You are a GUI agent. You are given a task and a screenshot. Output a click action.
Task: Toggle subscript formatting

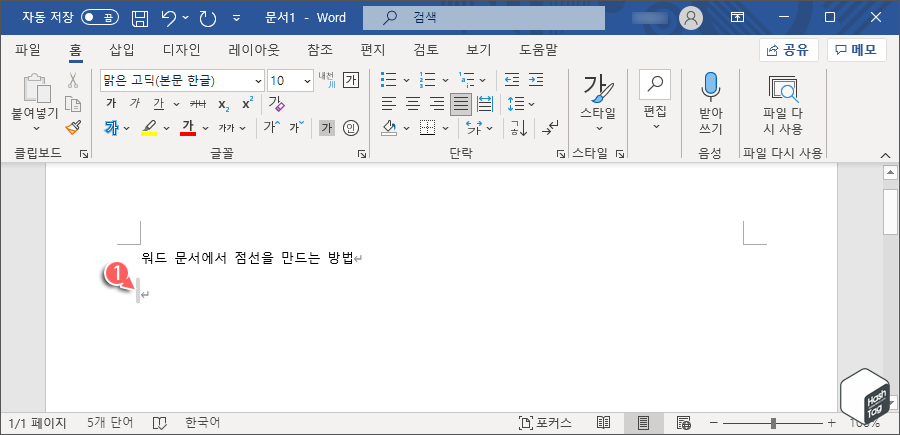(x=223, y=104)
